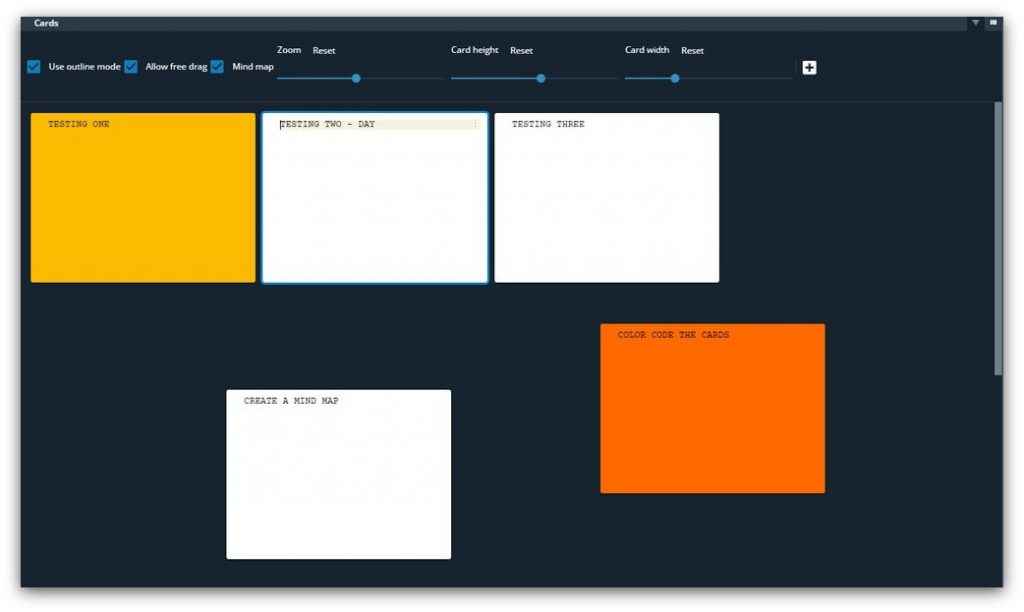Screen dimensions: 1024x612
Task: Disable Use outline mode checkbox
Action: tap(34, 67)
